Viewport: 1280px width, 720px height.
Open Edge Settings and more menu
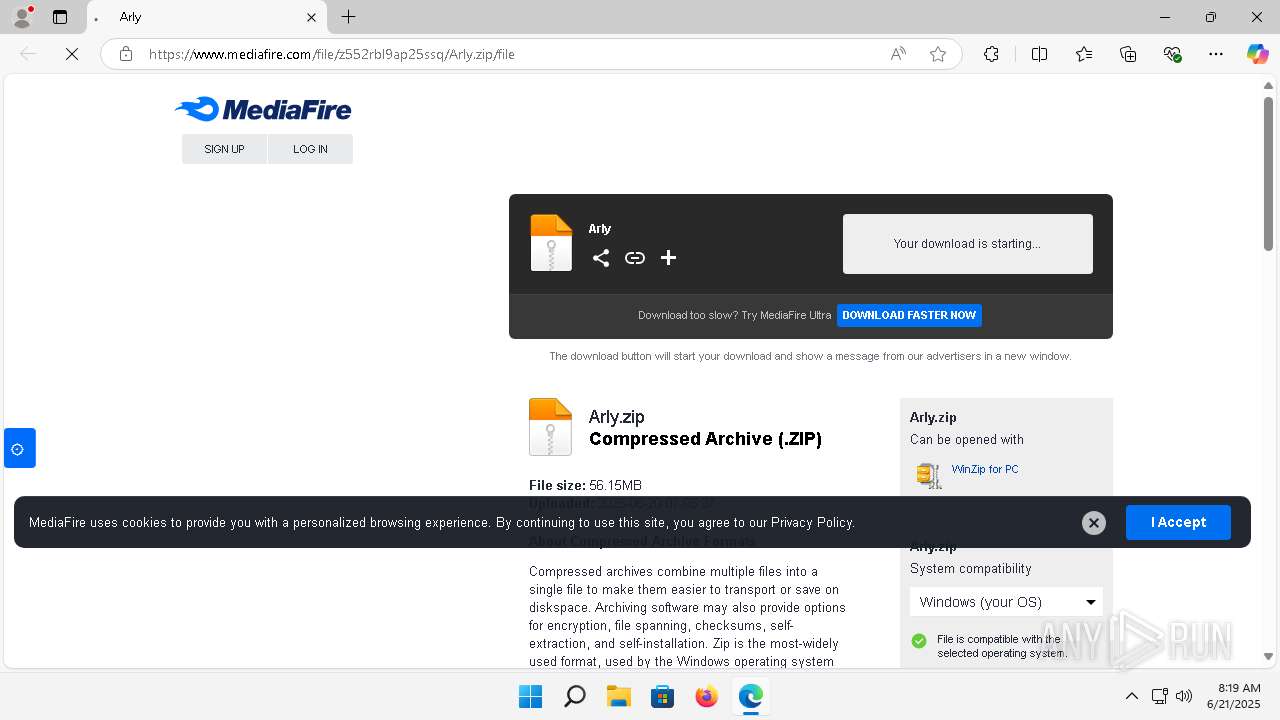(x=1216, y=54)
